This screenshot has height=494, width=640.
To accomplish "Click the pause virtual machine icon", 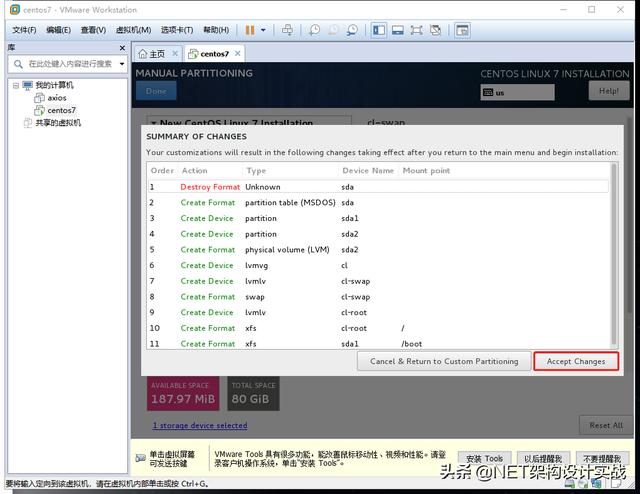I will tap(250, 30).
